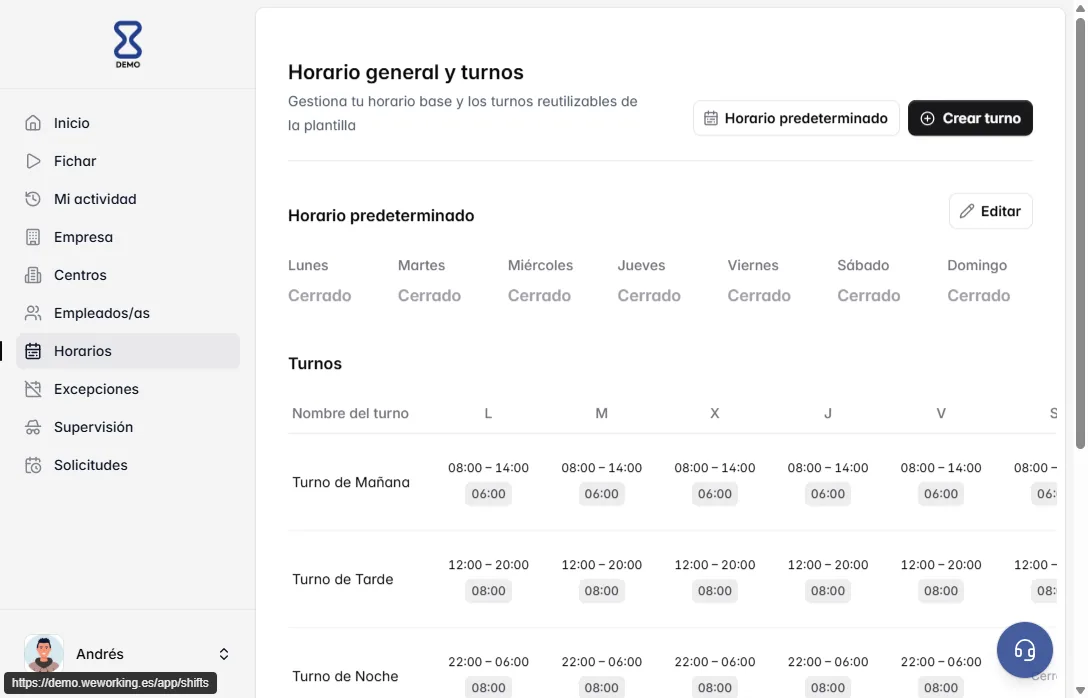This screenshot has width=1088, height=698.
Task: Click Andrés's avatar picture
Action: click(44, 654)
